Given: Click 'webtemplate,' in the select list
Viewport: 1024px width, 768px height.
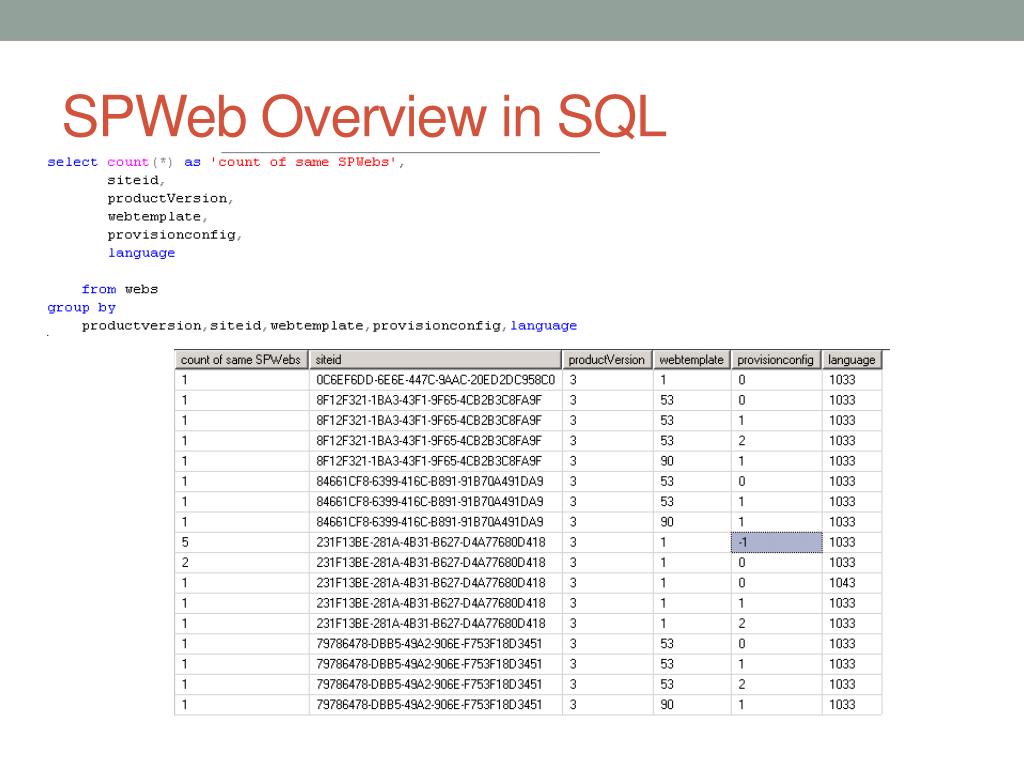Looking at the screenshot, I should pyautogui.click(x=158, y=216).
